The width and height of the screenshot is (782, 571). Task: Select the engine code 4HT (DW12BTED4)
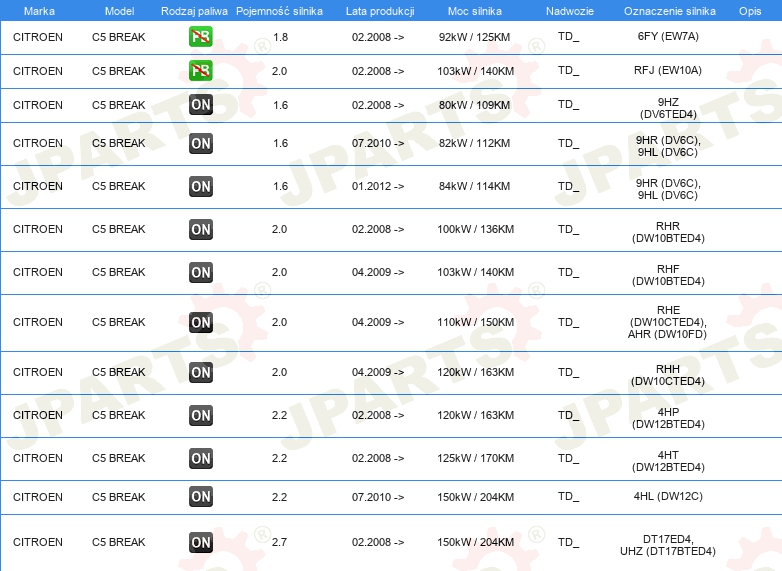coord(668,461)
